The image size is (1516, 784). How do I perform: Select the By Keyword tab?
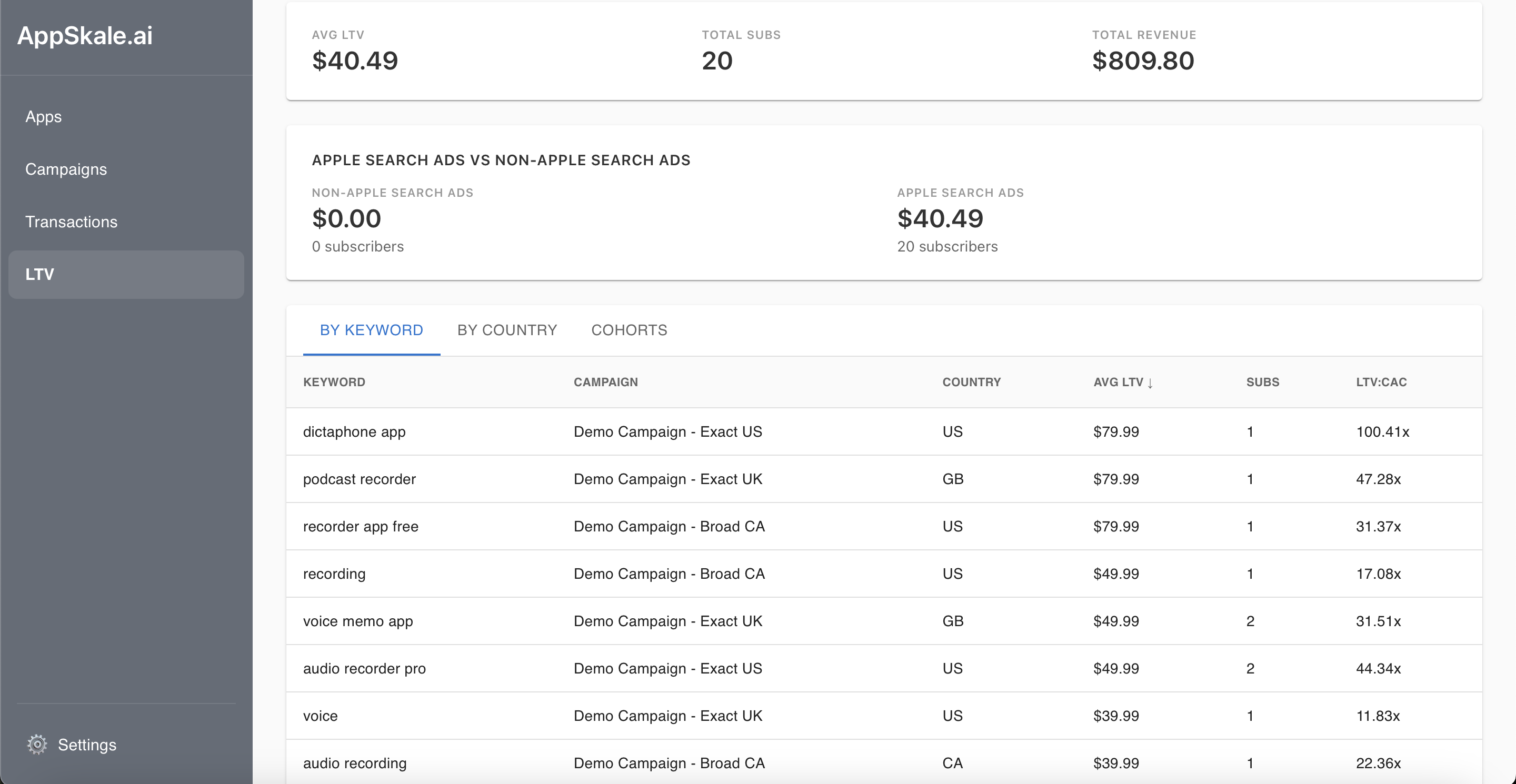[x=371, y=330]
